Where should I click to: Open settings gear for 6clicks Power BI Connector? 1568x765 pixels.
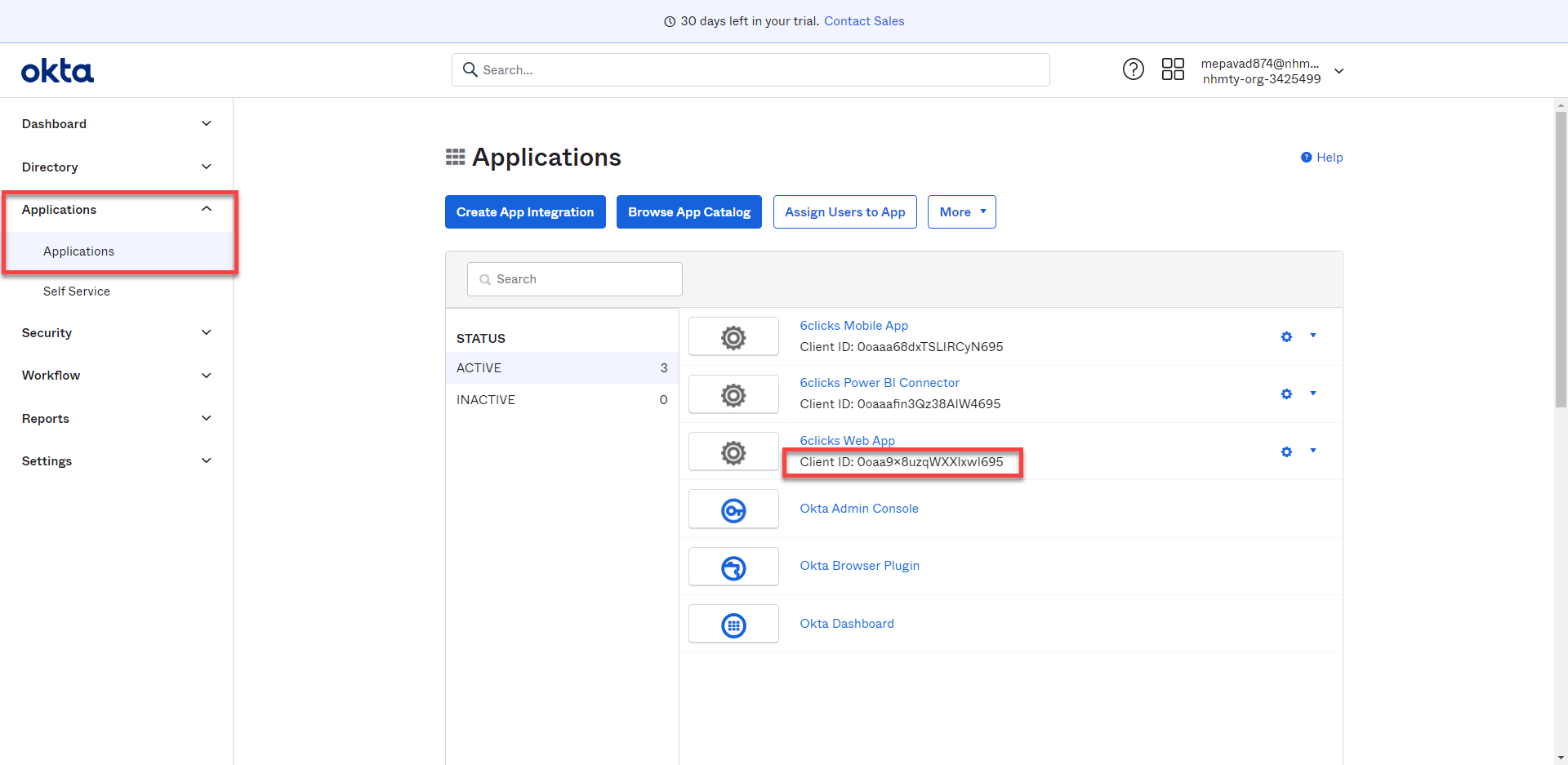(1286, 394)
